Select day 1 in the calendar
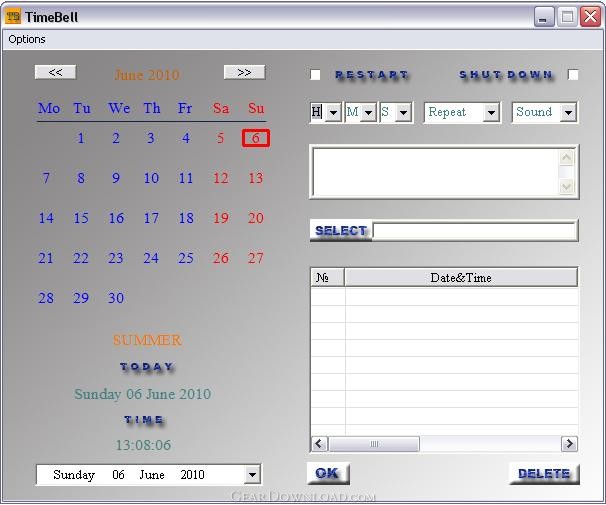This screenshot has width=606, height=505. [x=81, y=138]
